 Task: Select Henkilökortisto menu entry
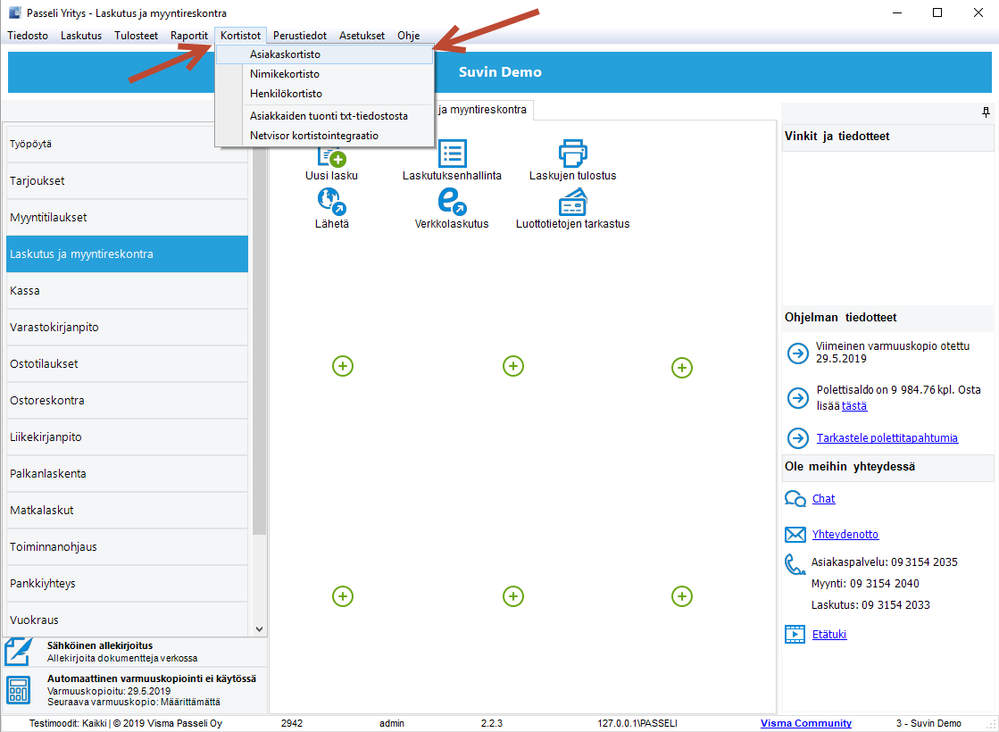(325, 94)
